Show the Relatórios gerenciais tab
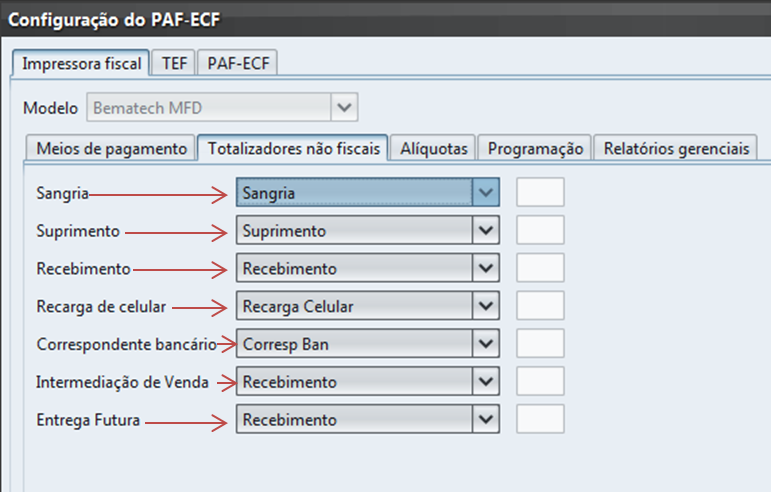The image size is (772, 492). (x=675, y=148)
